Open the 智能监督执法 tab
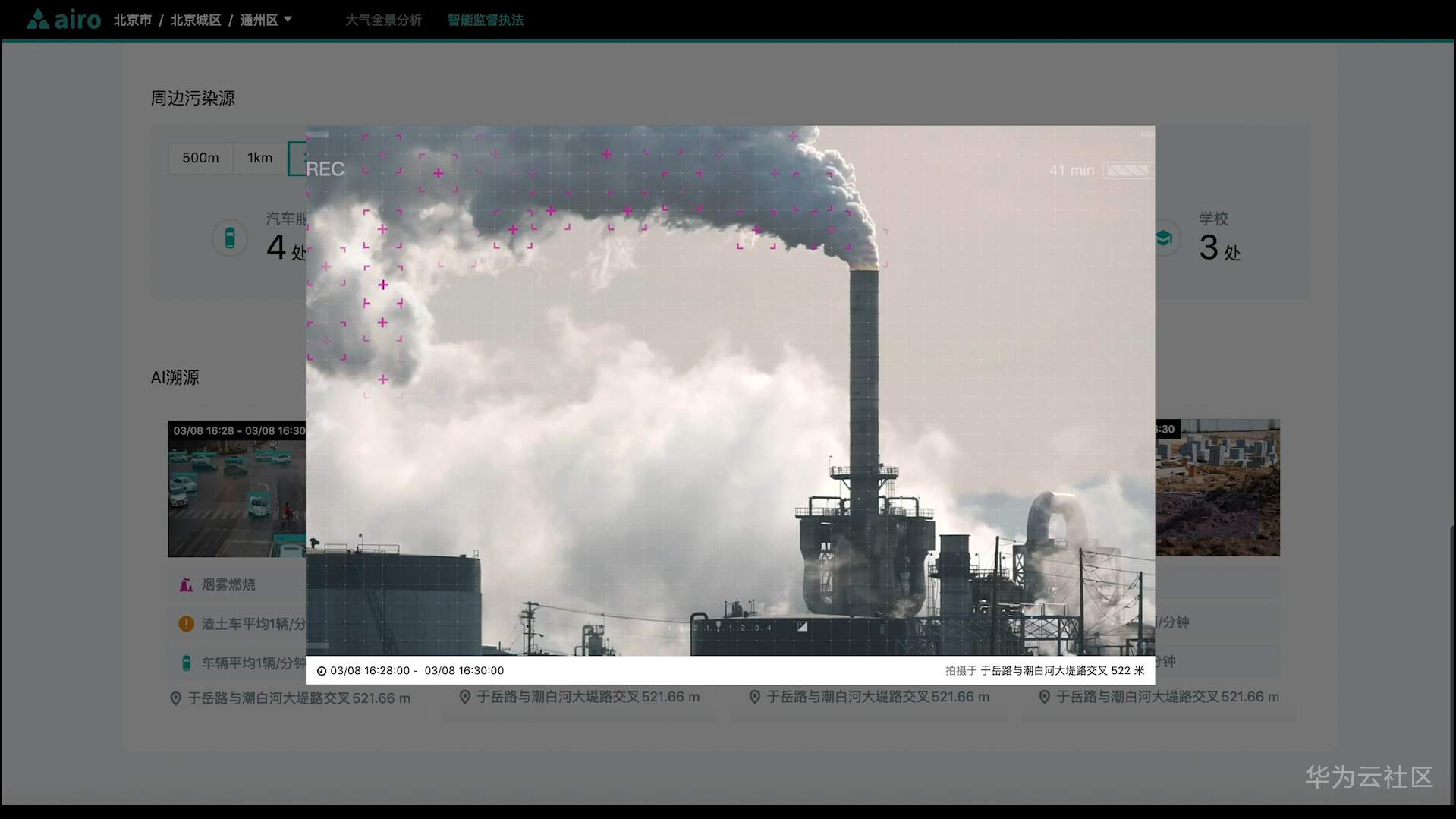 click(486, 20)
